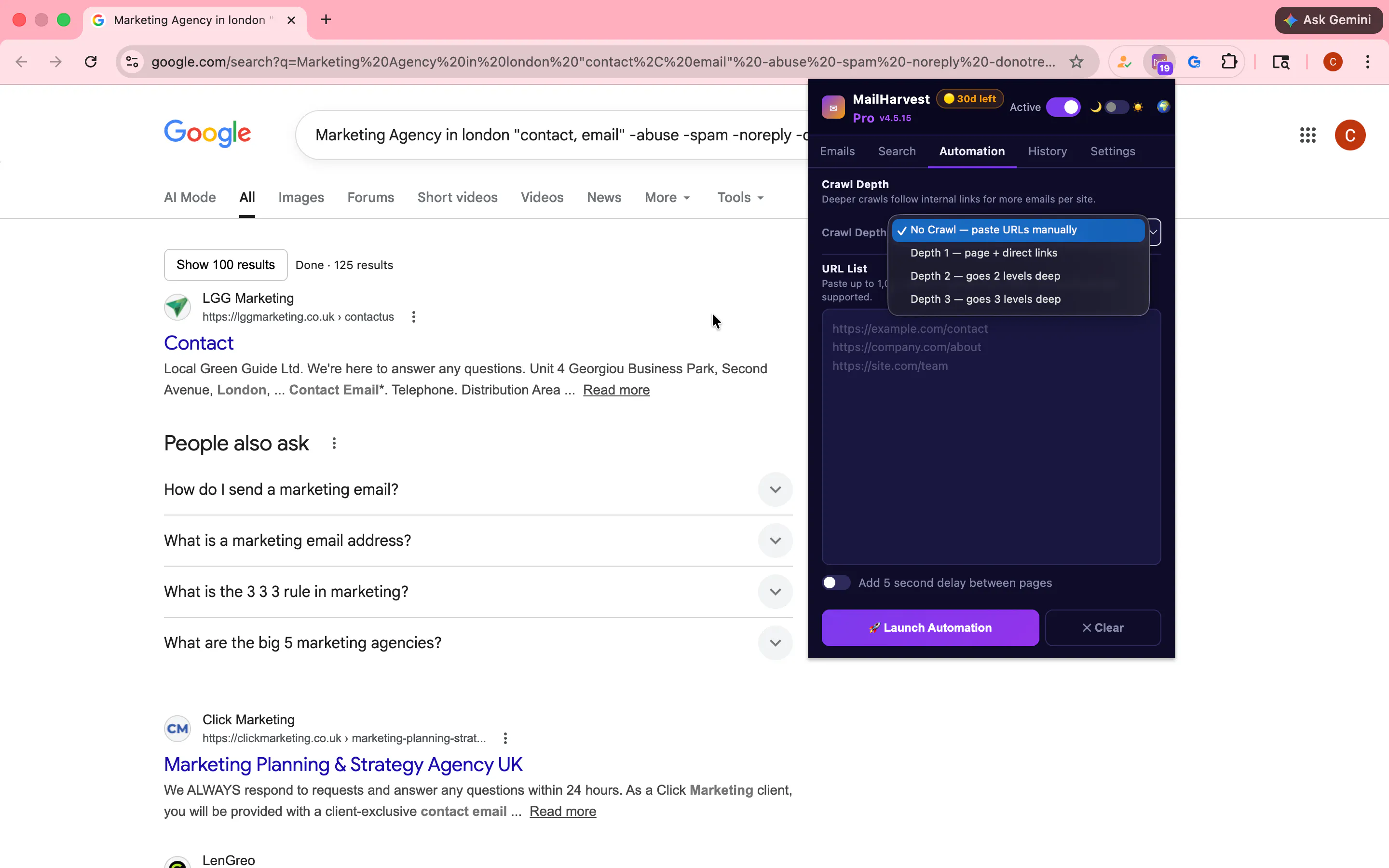Viewport: 1389px width, 868px height.
Task: Click the Clear button
Action: [1103, 628]
